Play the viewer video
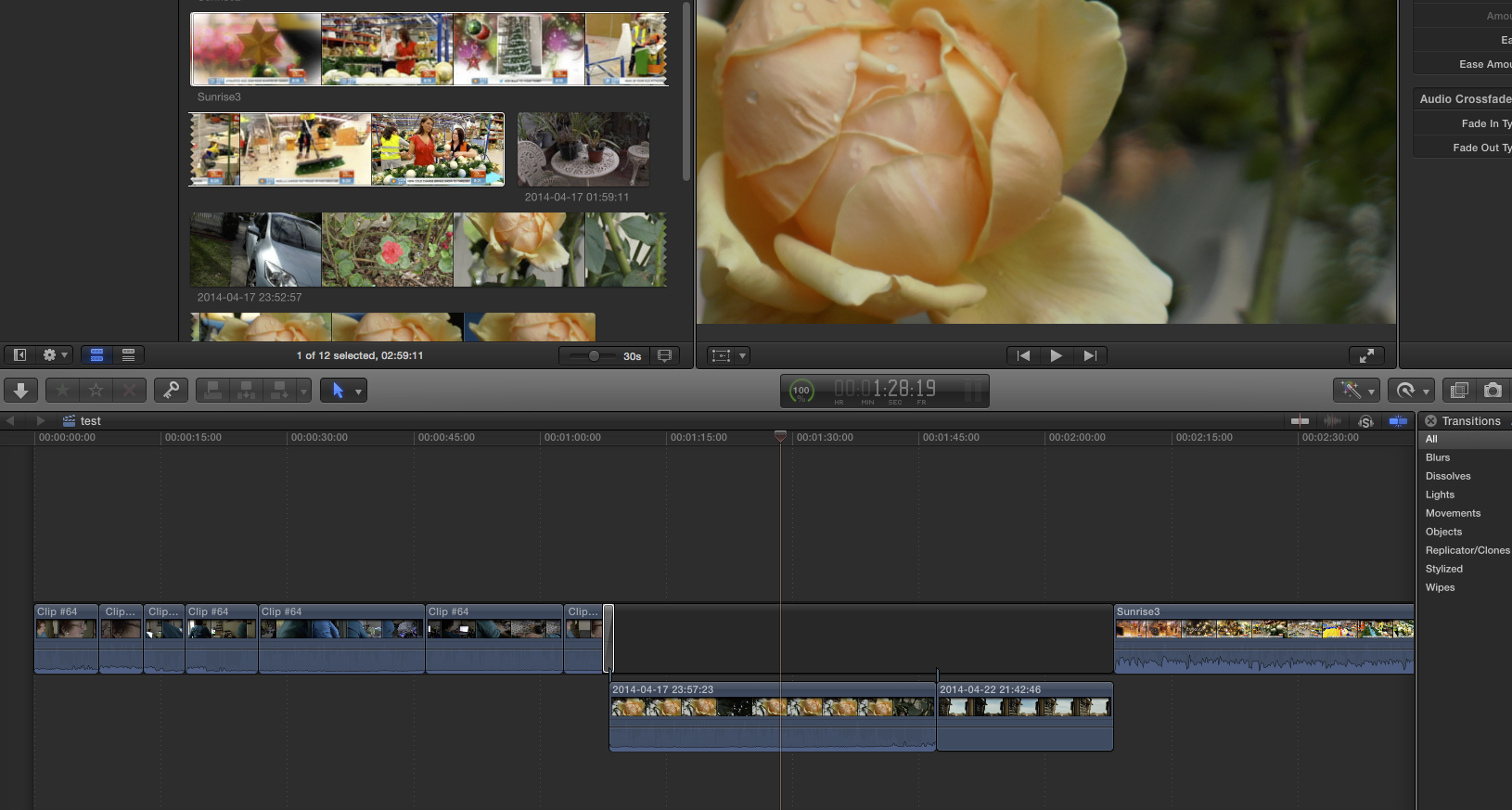 tap(1056, 355)
